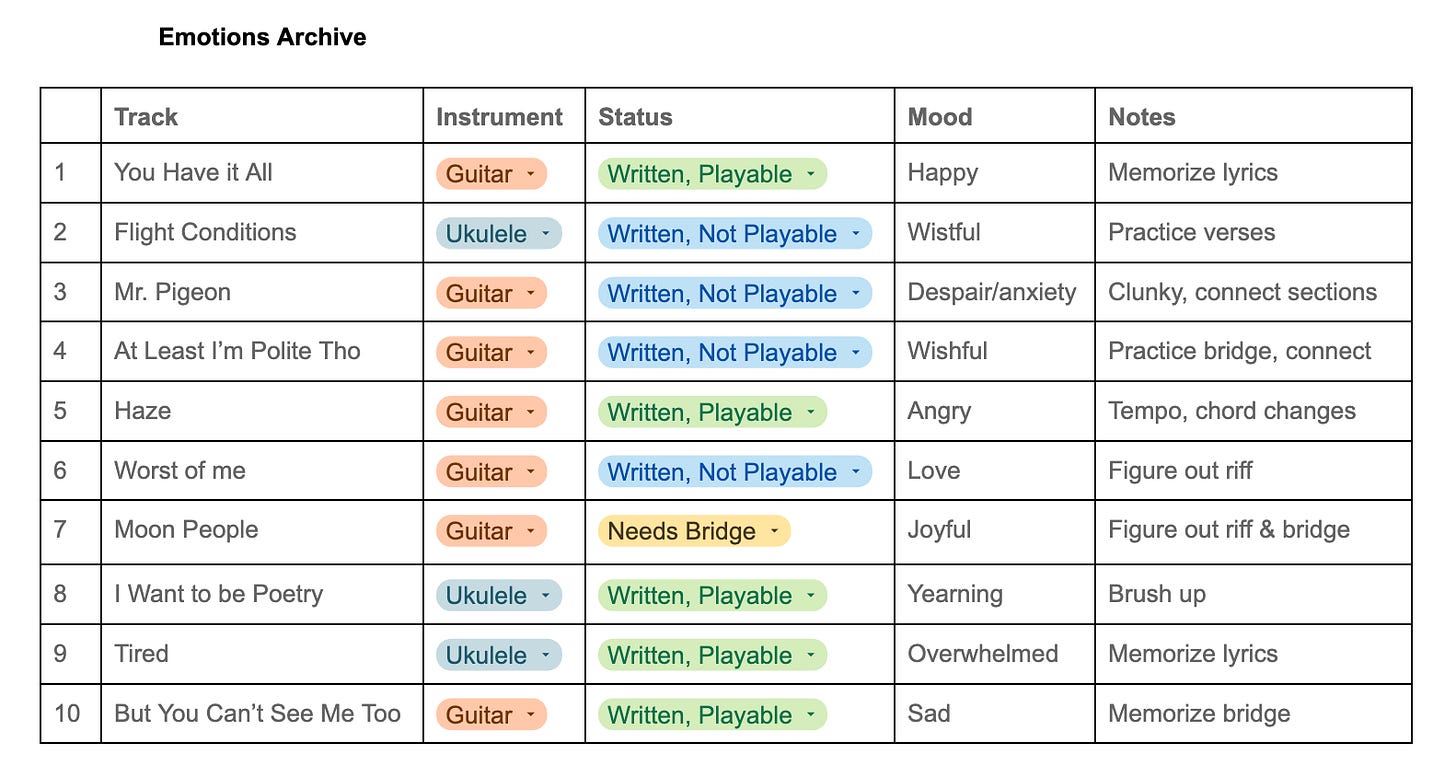Screen dimensions: 1456x768
Task: Open Guitar dropdown for Moon People
Action: point(491,531)
